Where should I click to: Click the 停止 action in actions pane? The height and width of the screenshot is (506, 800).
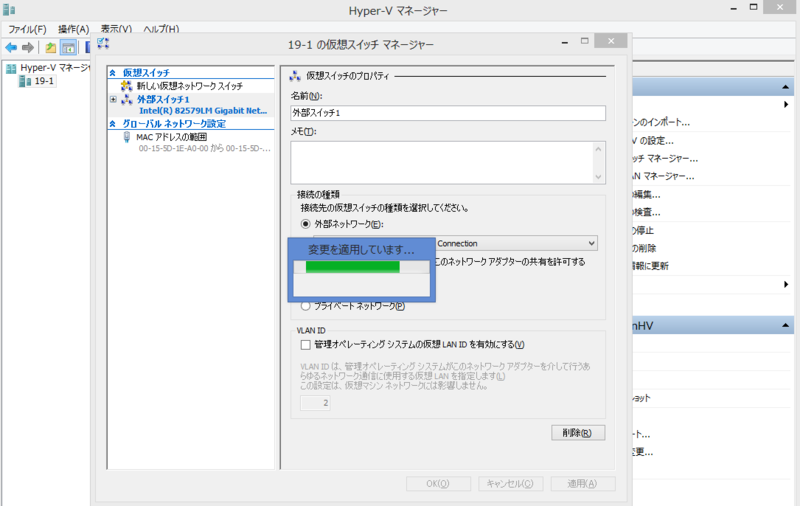pyautogui.click(x=643, y=231)
